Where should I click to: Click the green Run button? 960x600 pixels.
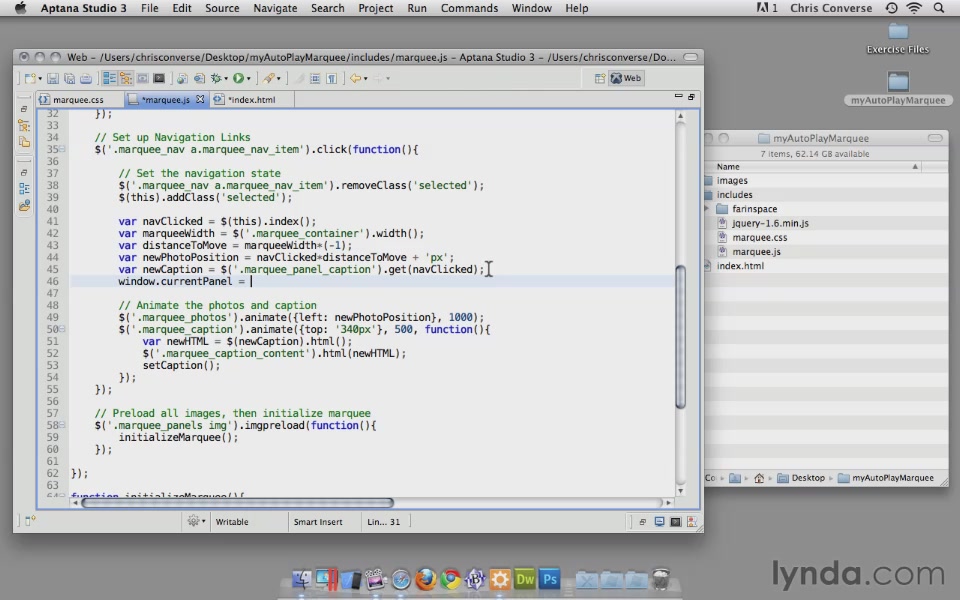(238, 78)
